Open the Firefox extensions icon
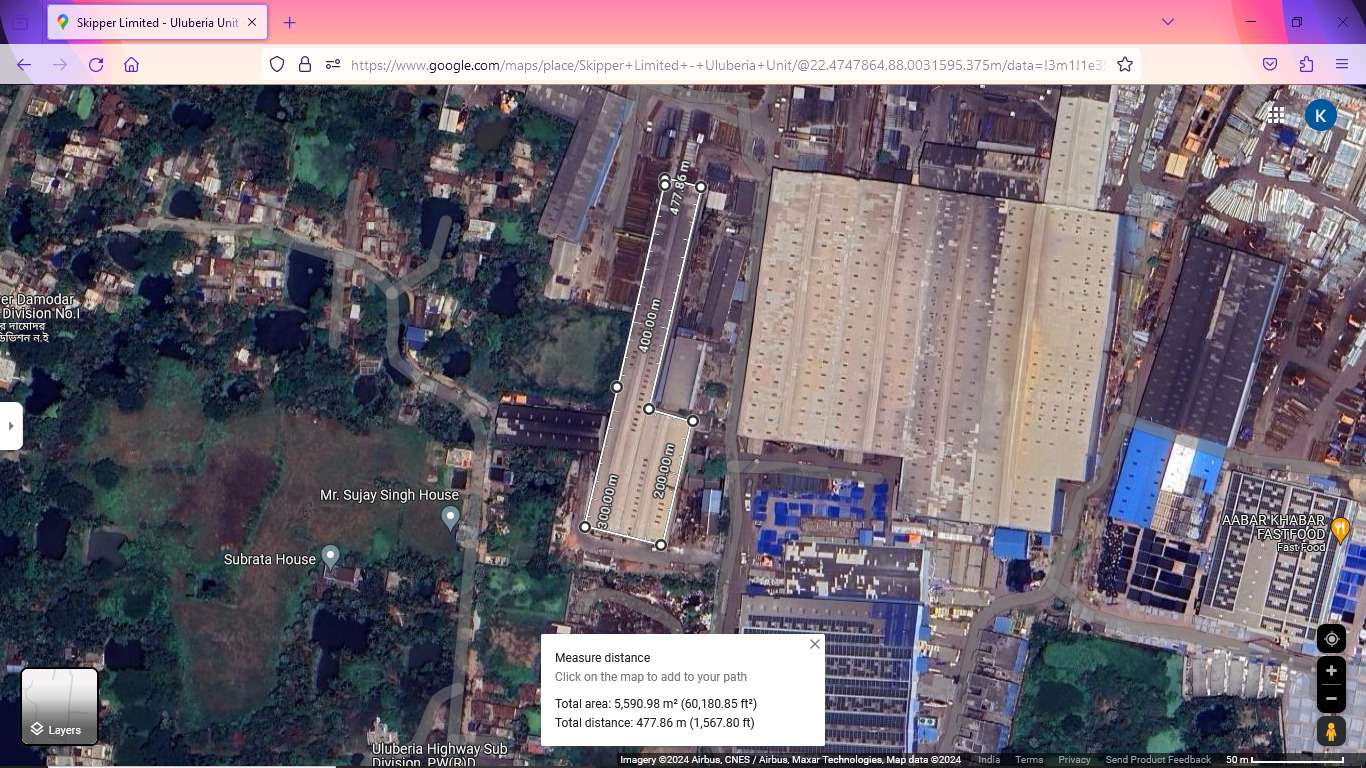The image size is (1366, 768). click(x=1306, y=64)
